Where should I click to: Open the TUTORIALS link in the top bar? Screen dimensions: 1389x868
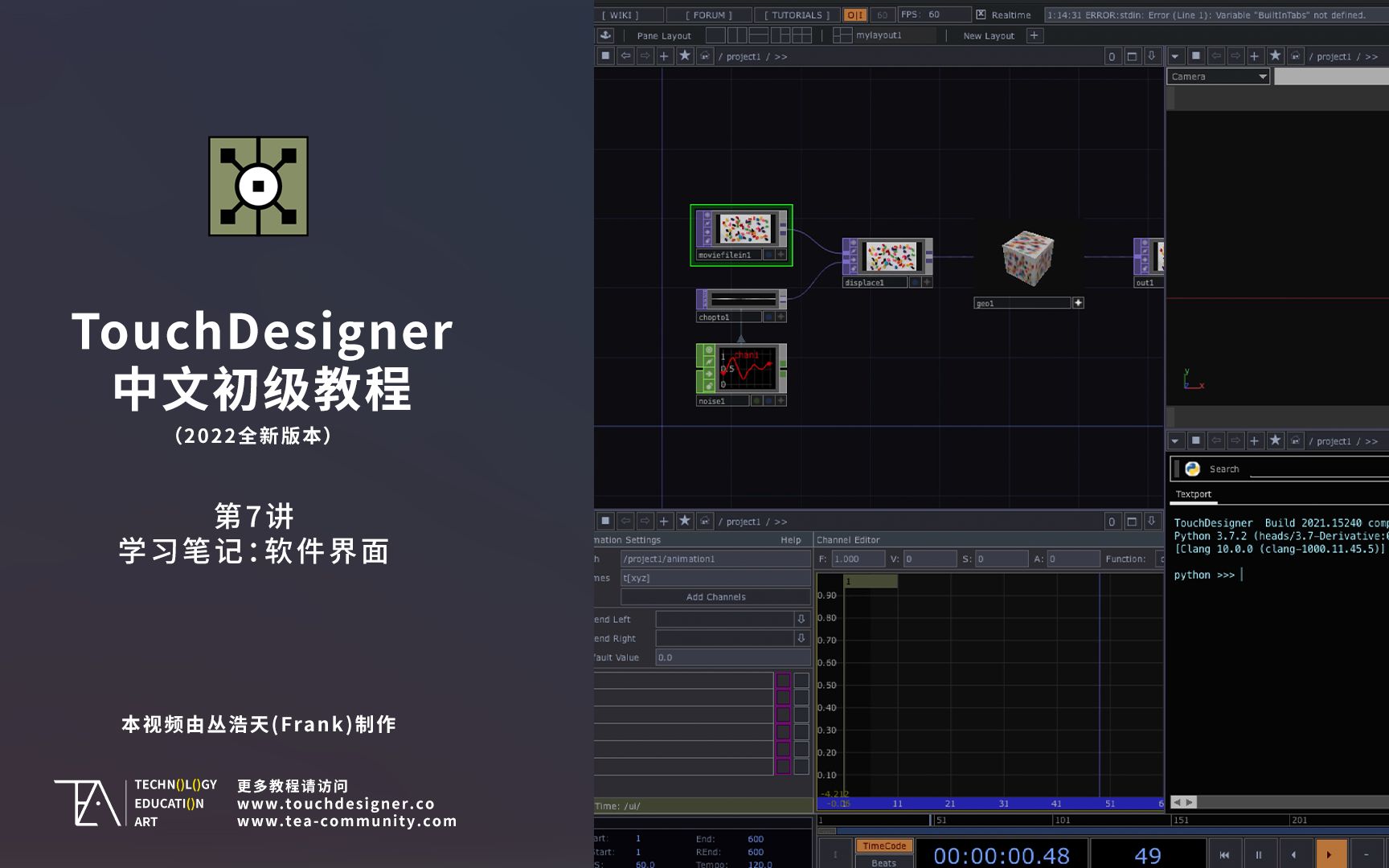[x=797, y=14]
